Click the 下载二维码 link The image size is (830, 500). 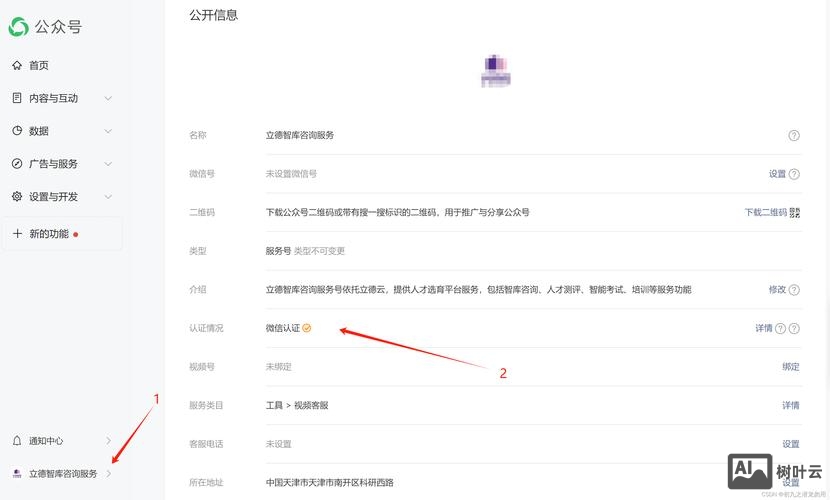(765, 212)
